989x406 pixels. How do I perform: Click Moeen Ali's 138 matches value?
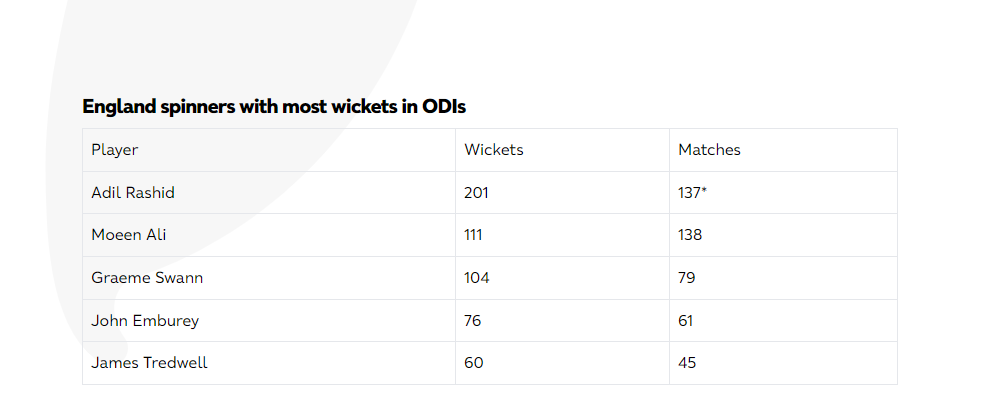point(690,235)
